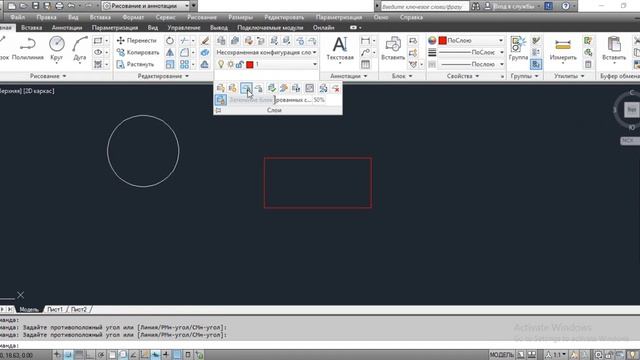The height and width of the screenshot is (360, 640).
Task: Click the highlighted layer tool under cursor
Action: [246, 88]
